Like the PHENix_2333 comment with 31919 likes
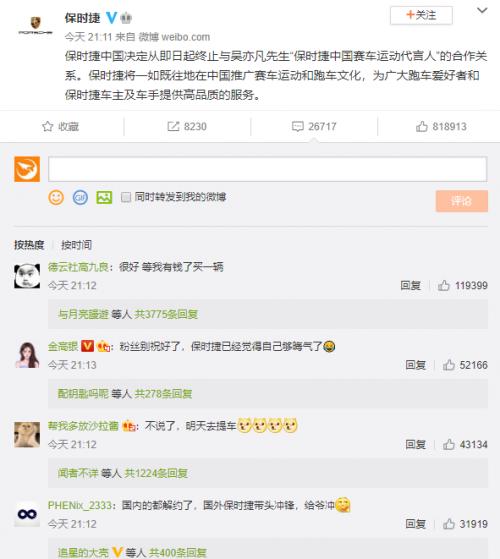The width and height of the screenshot is (500, 559). [465, 524]
